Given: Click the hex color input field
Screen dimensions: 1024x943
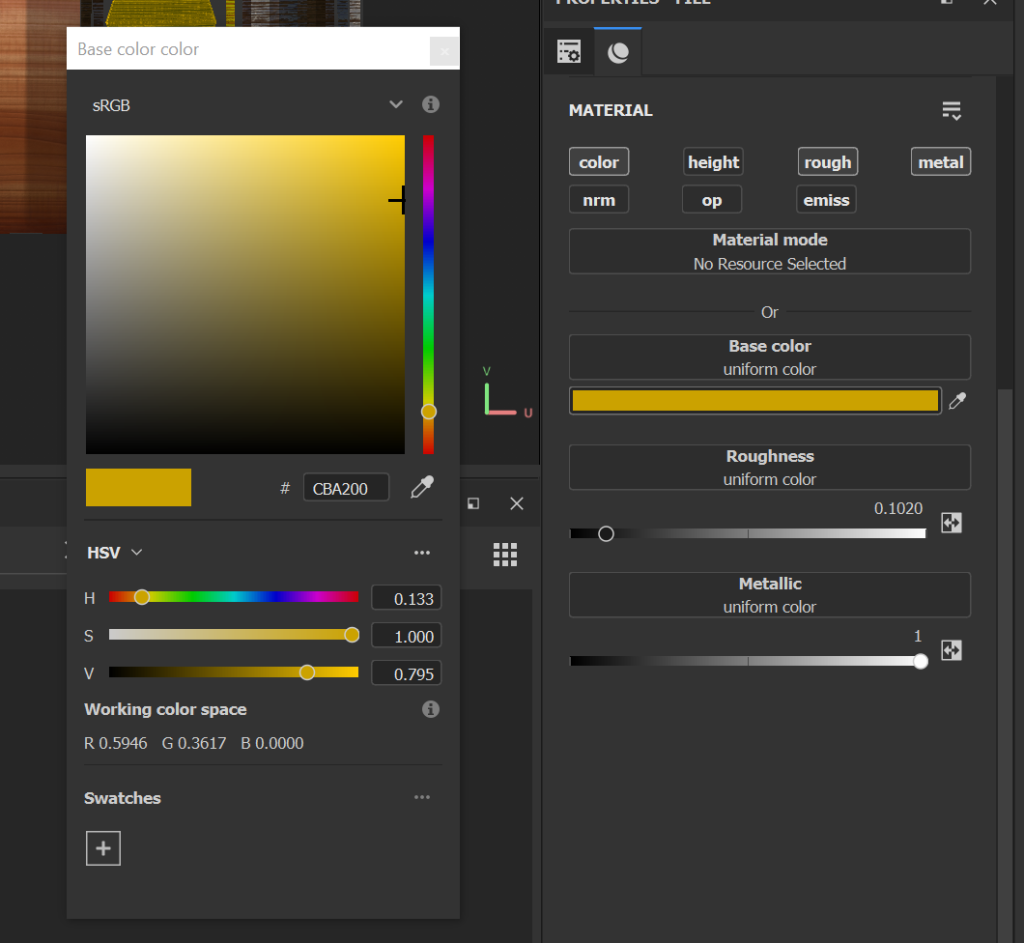Looking at the screenshot, I should pyautogui.click(x=345, y=488).
